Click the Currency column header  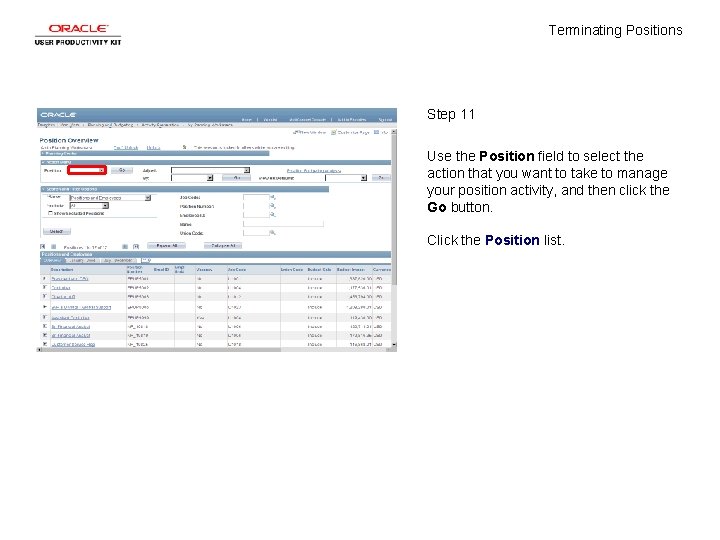(x=382, y=270)
